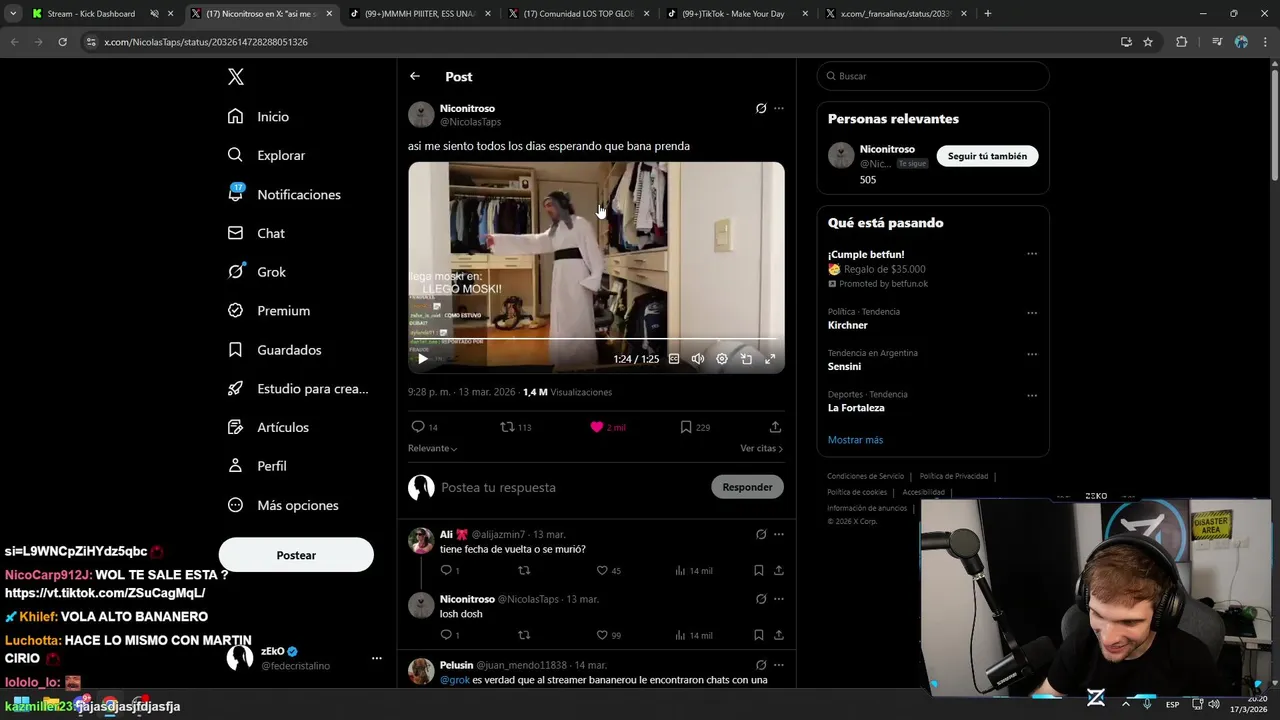Viewport: 1280px width, 720px height.
Task: Open browser extensions puzzle icon
Action: click(x=1181, y=42)
